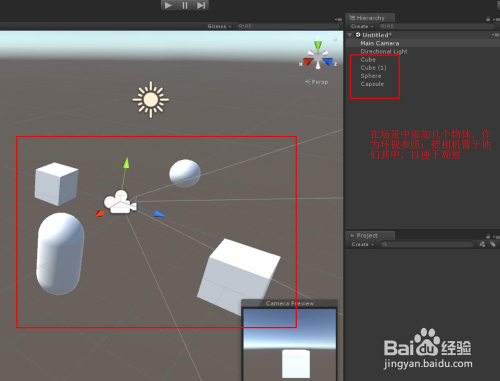Focus the Scene view search field
500x381 pixels.
click(x=288, y=26)
